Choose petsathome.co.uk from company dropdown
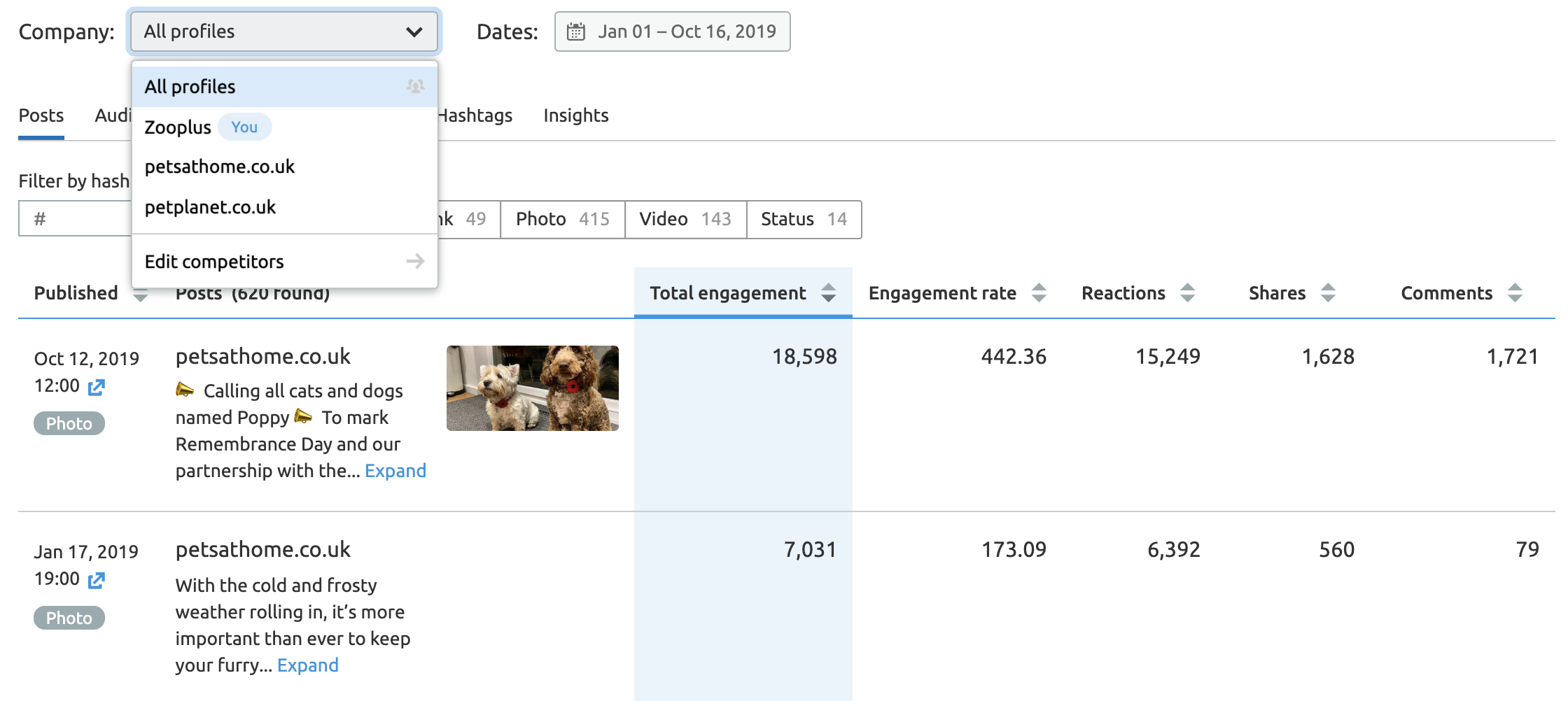This screenshot has width=1568, height=701. tap(284, 167)
